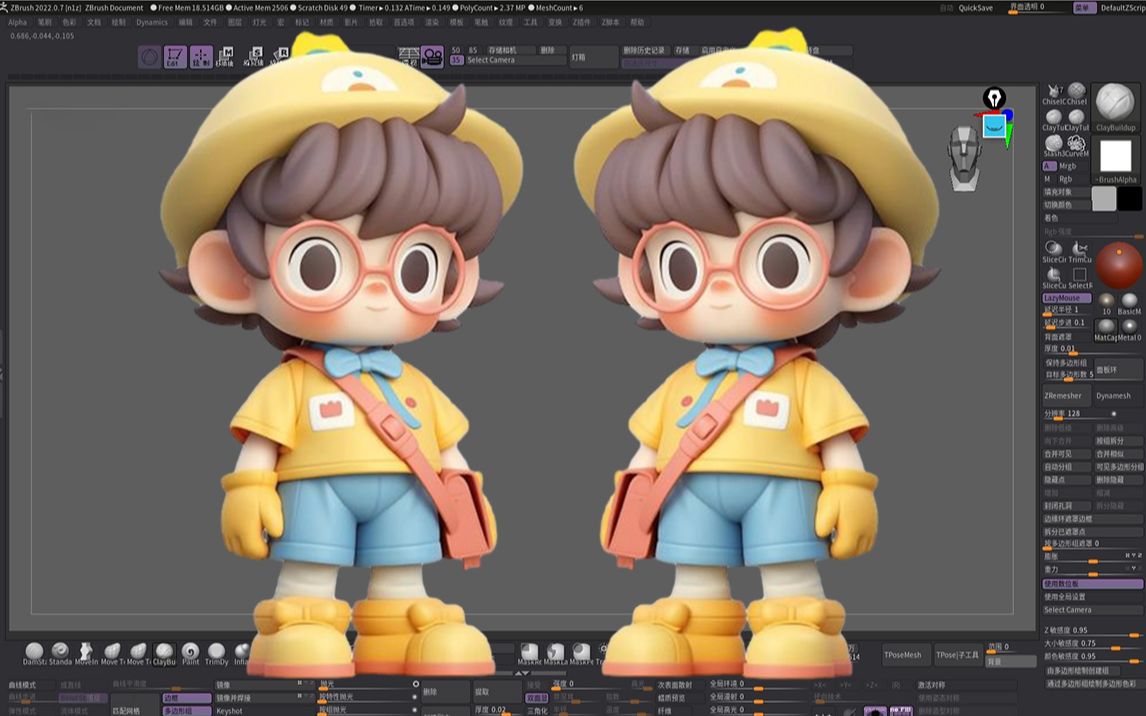Open the red MatCap material sphere
This screenshot has height=716, width=1146.
tap(1119, 265)
